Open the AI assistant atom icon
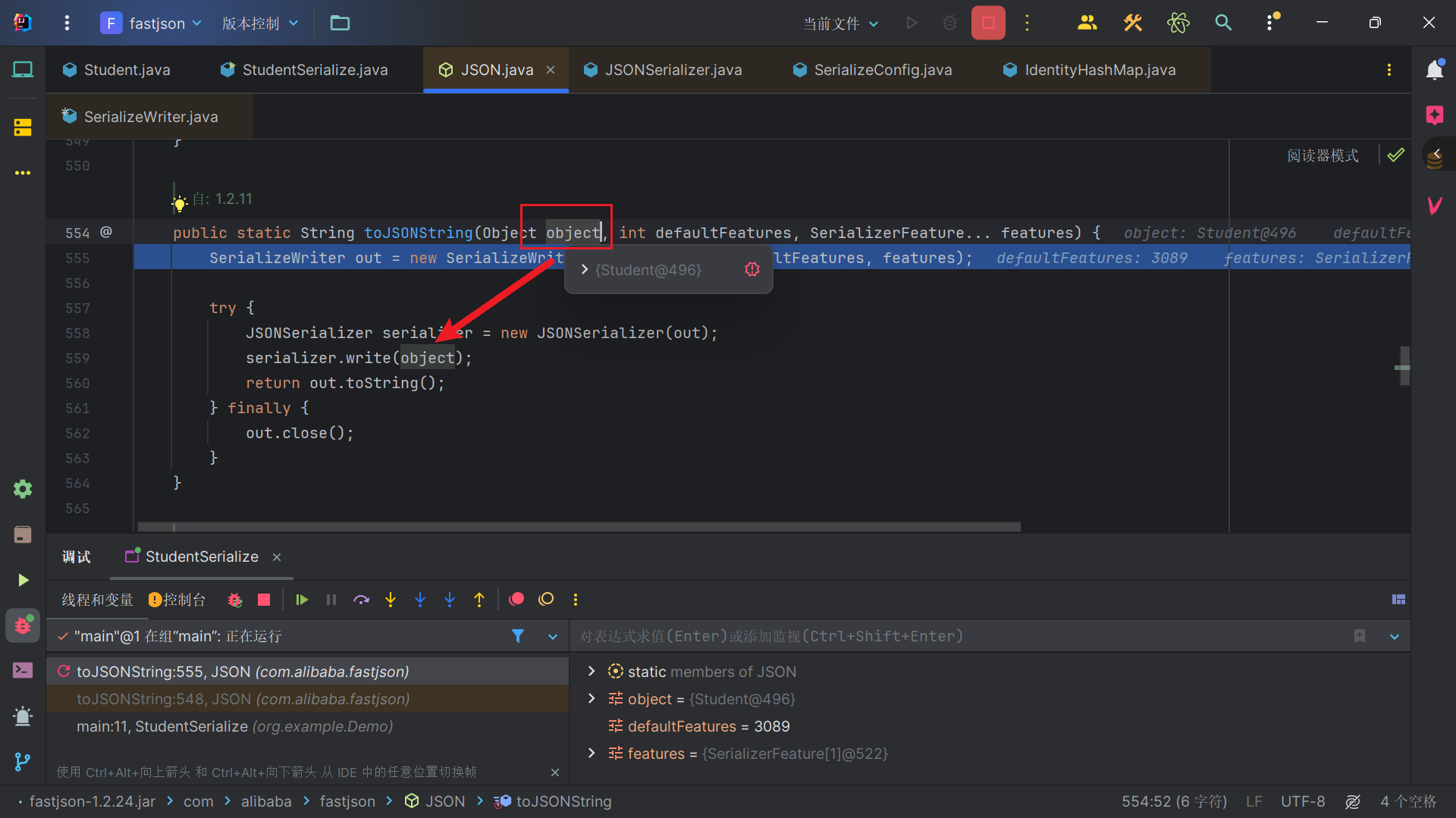 1178,23
